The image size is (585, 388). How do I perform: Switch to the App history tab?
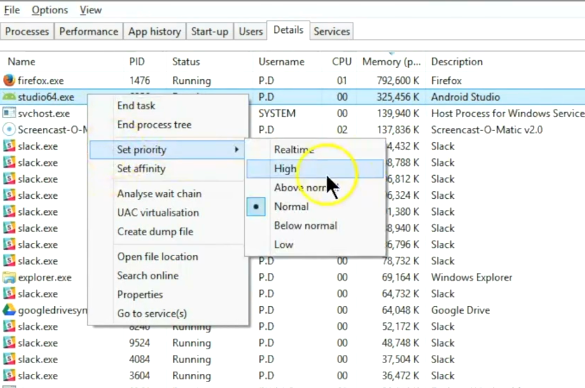154,31
